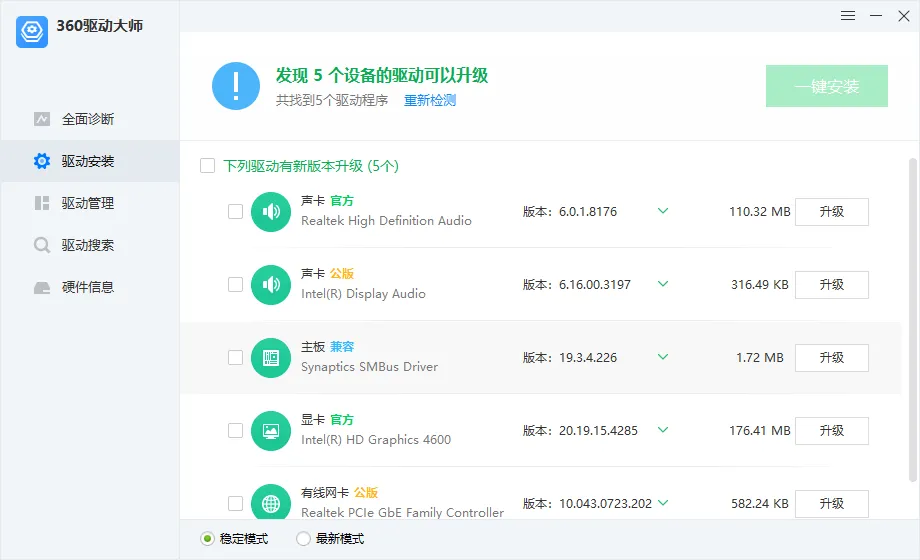Click the Intel(R) HD Graphics 4600 display icon

point(271,431)
